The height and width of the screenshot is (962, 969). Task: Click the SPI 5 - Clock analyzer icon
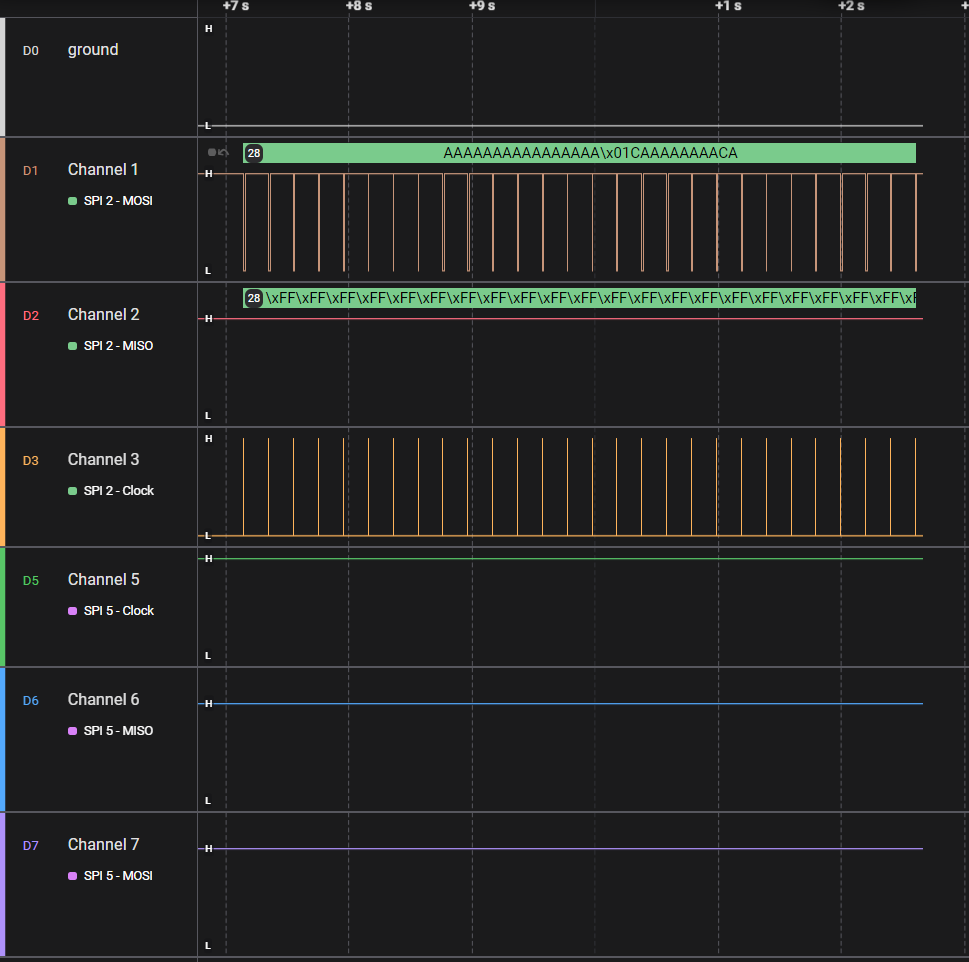click(x=73, y=610)
